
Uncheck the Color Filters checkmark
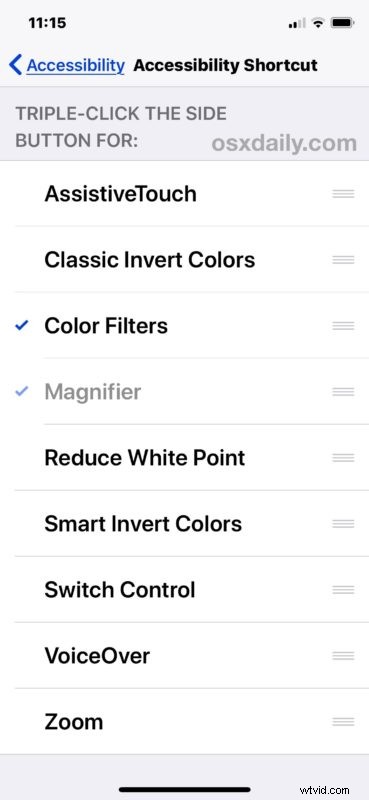(x=22, y=326)
